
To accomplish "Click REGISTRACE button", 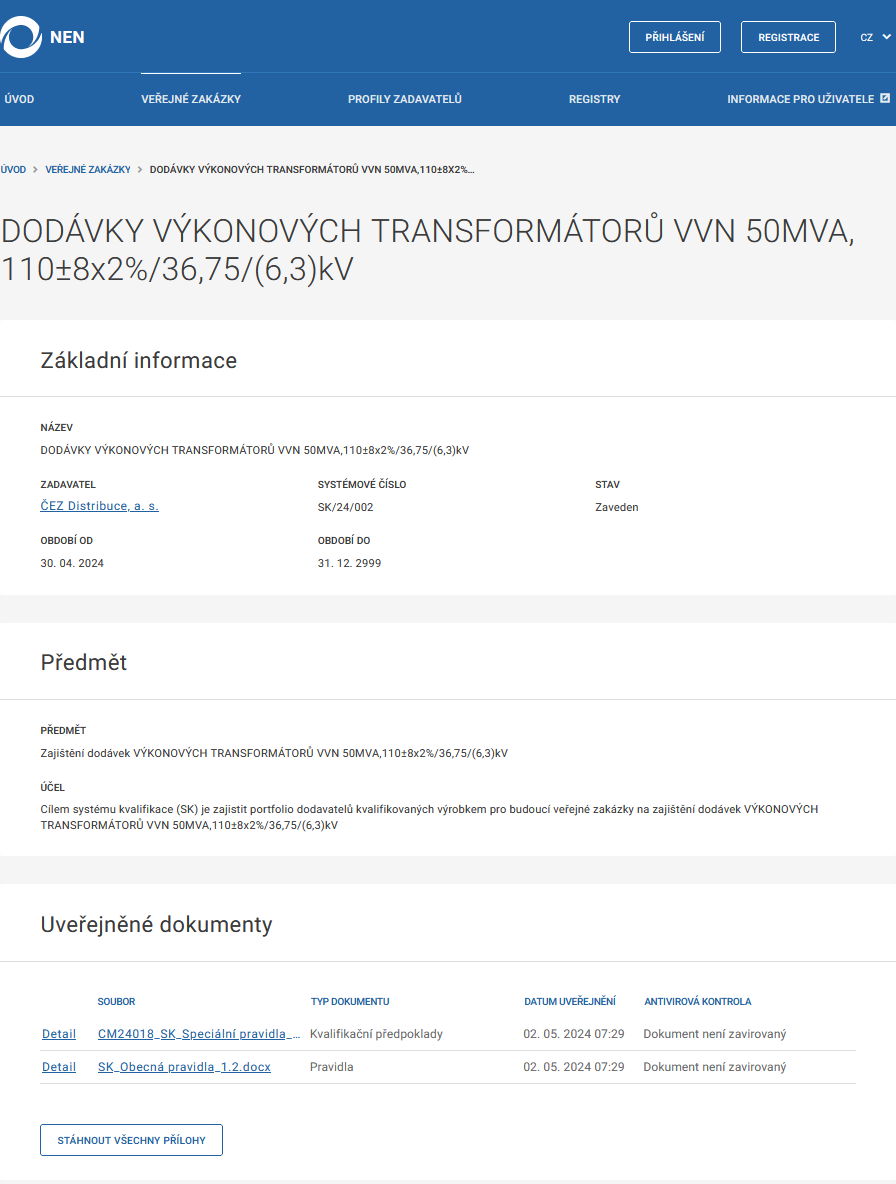I will click(787, 36).
